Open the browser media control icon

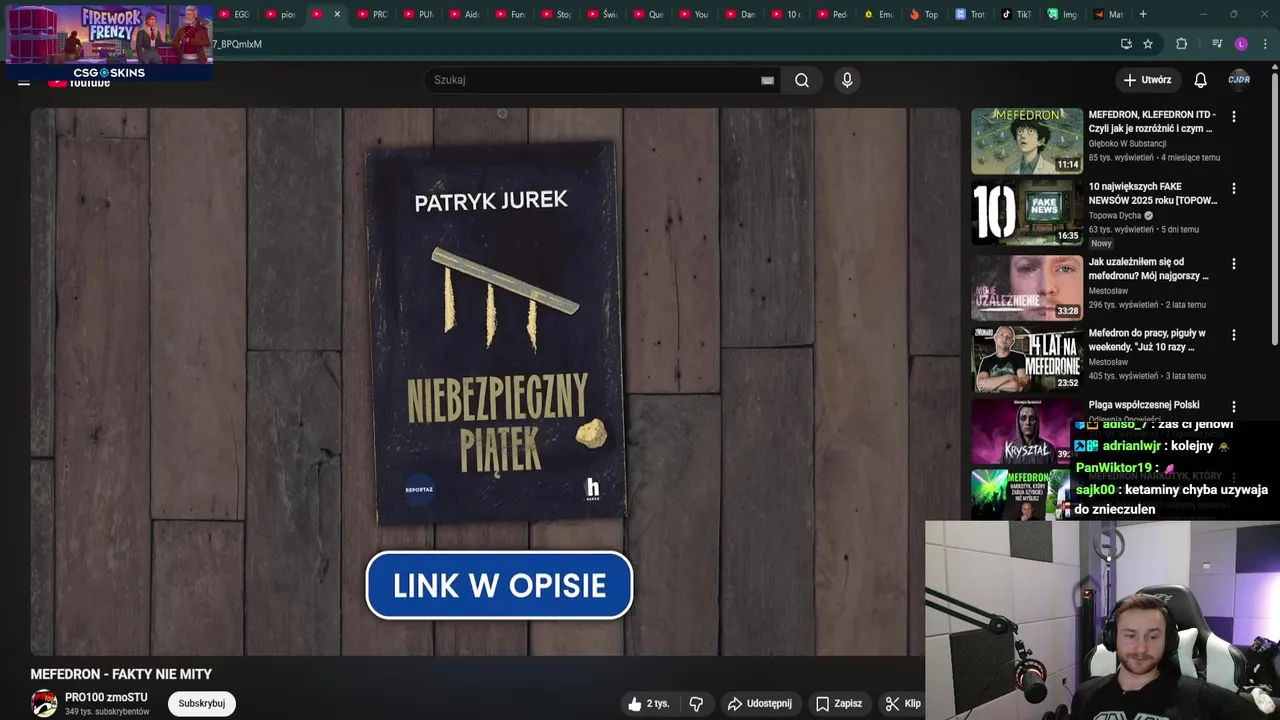[1217, 44]
